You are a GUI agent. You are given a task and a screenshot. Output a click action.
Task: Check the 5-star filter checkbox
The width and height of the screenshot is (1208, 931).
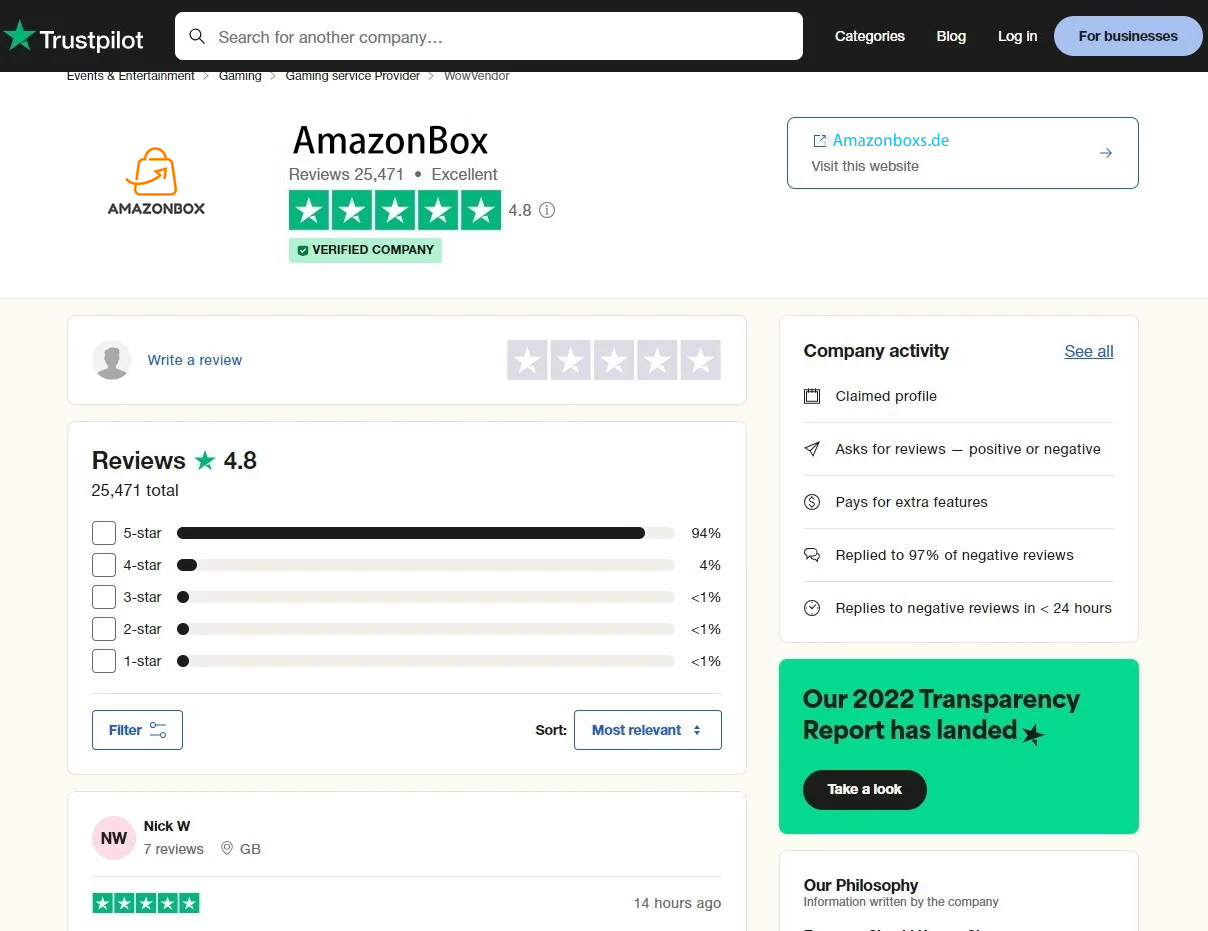pos(104,533)
